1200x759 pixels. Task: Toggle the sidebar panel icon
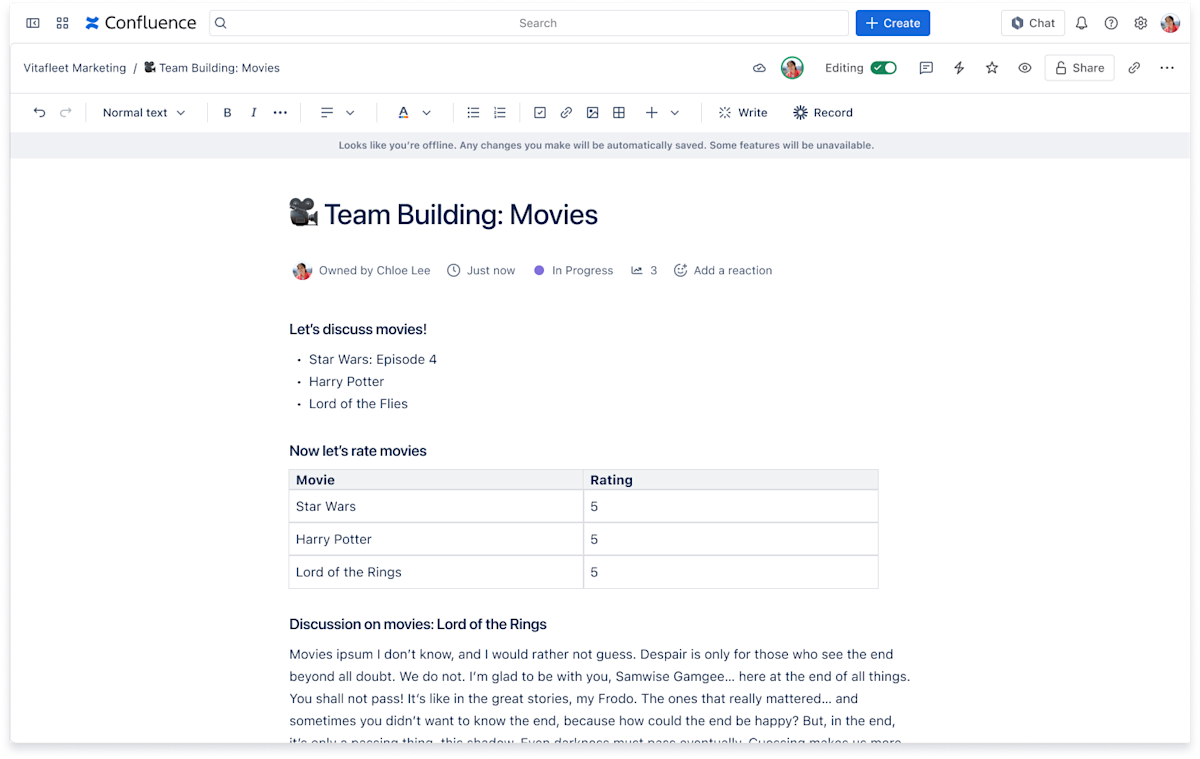(33, 23)
